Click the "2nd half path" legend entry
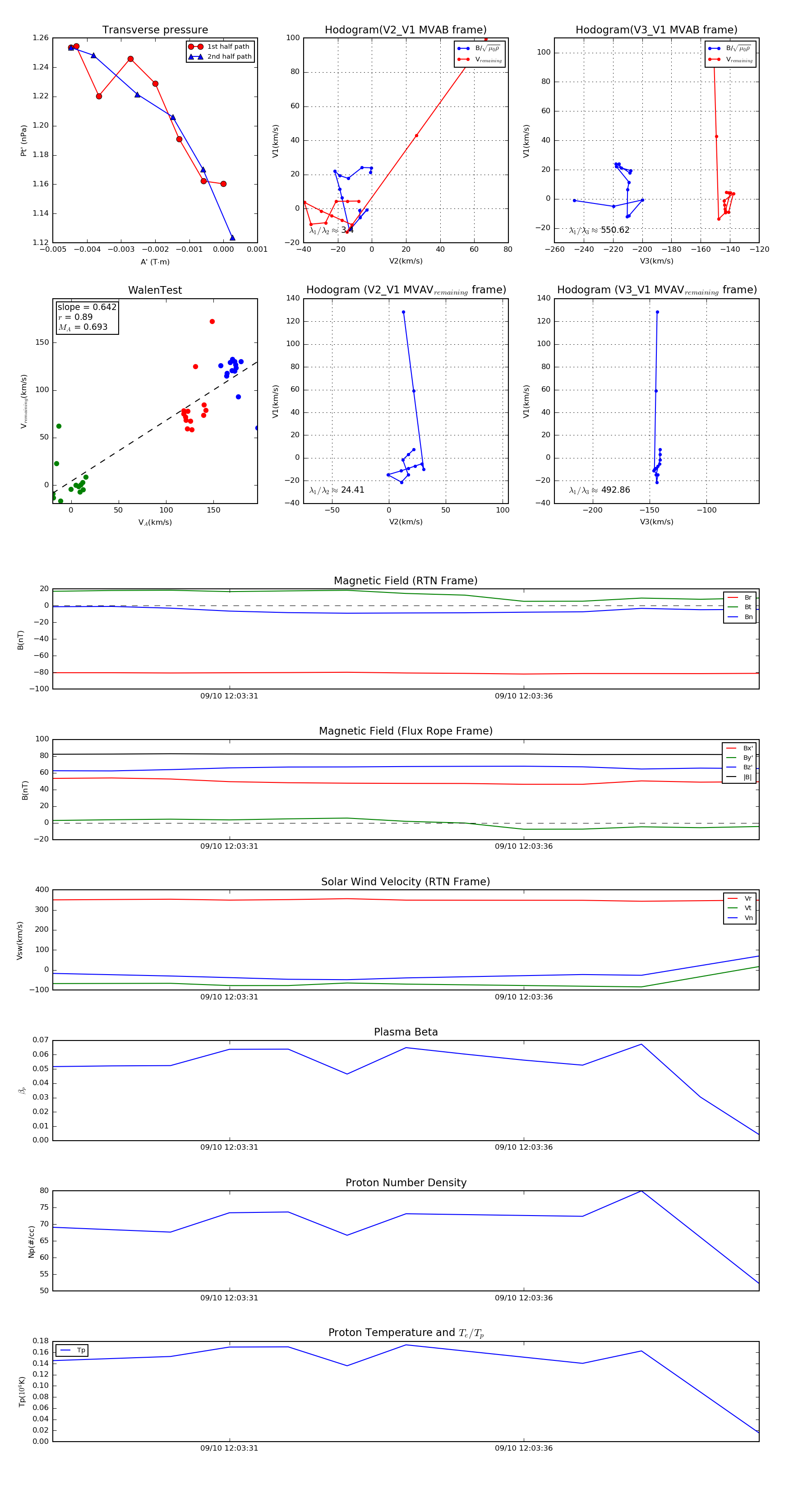 tap(220, 57)
